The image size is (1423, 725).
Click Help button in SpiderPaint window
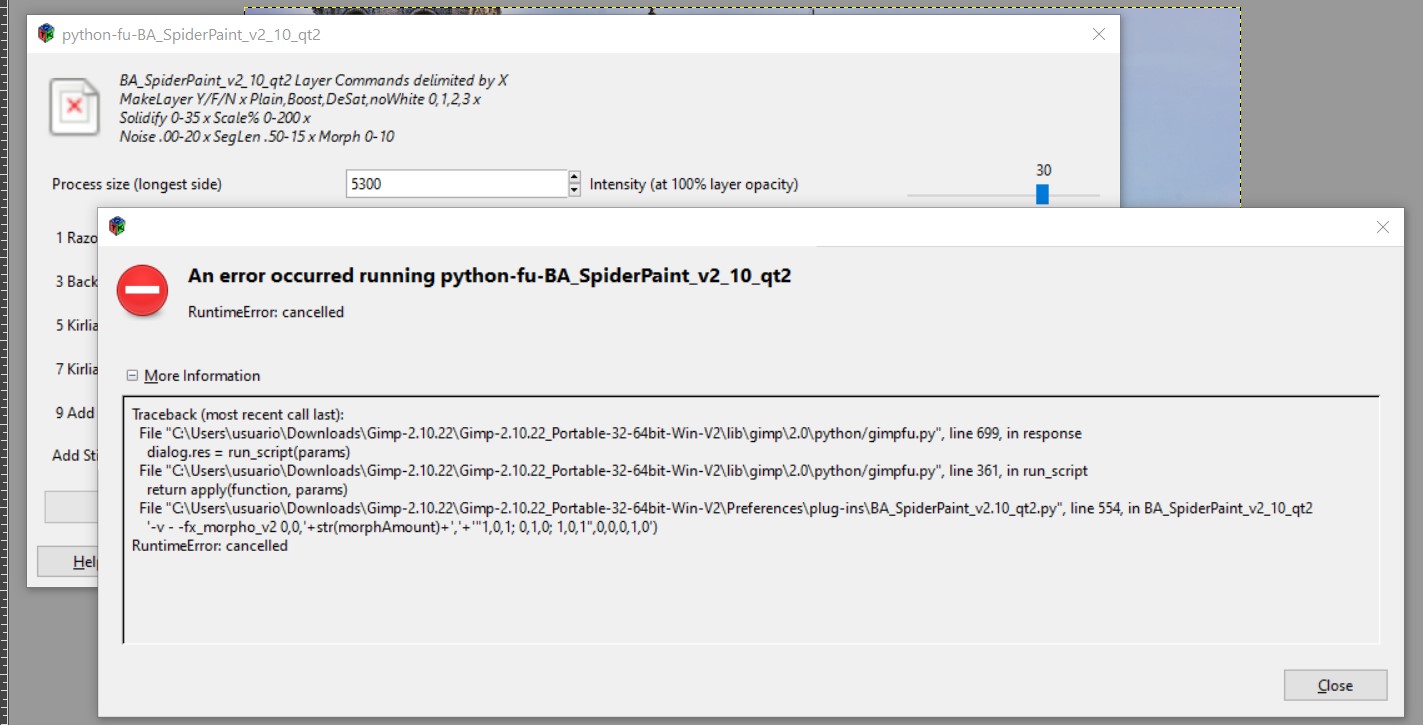point(68,562)
